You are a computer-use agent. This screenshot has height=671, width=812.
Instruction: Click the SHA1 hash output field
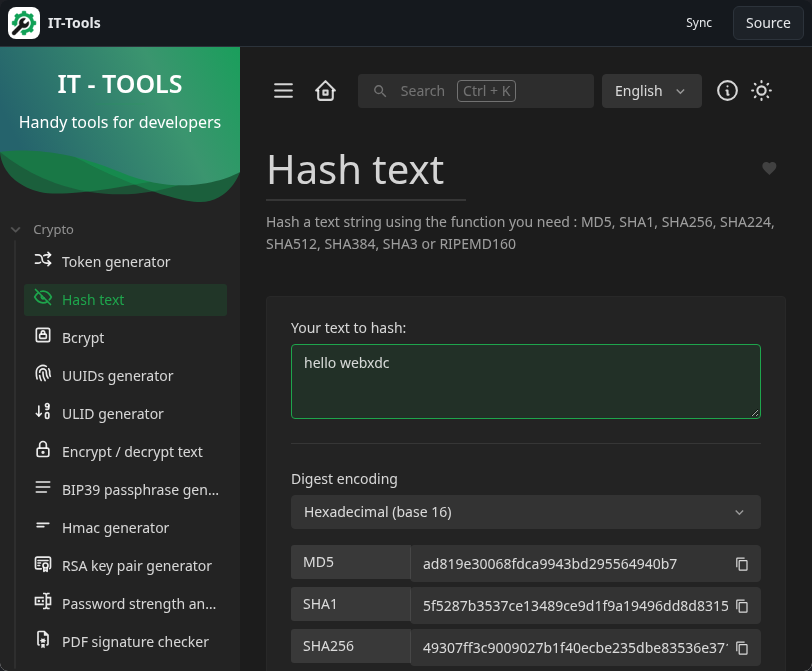tap(586, 606)
